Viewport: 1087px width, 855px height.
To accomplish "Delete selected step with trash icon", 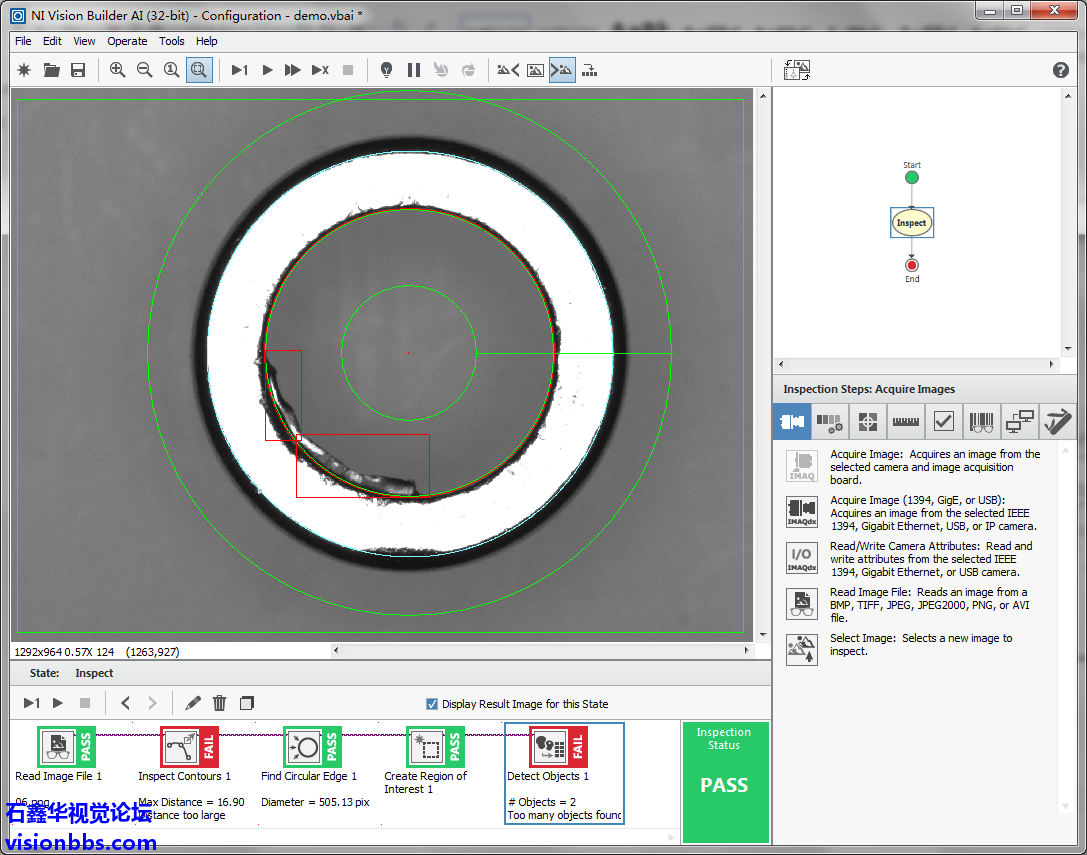I will [220, 703].
